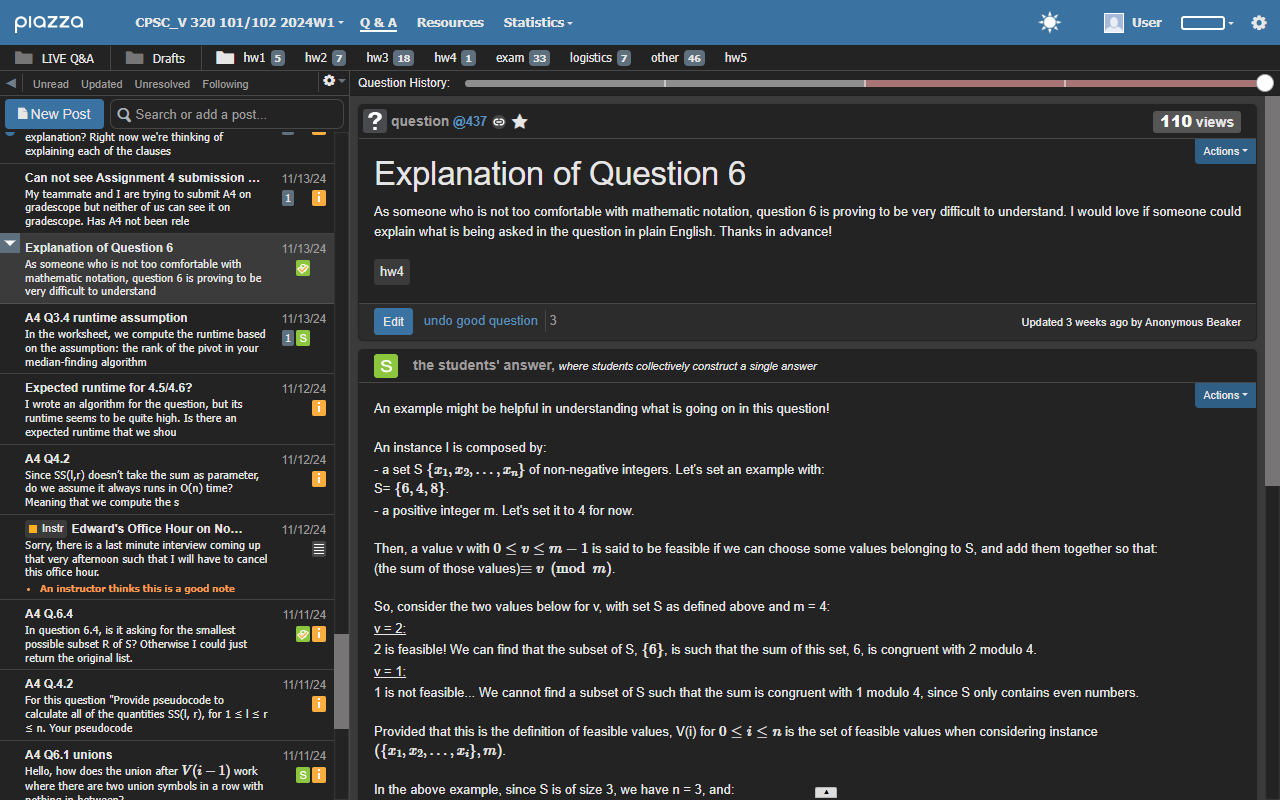Open the LIVE Q&A folder
Screen dimensions: 1280x800
pos(55,58)
